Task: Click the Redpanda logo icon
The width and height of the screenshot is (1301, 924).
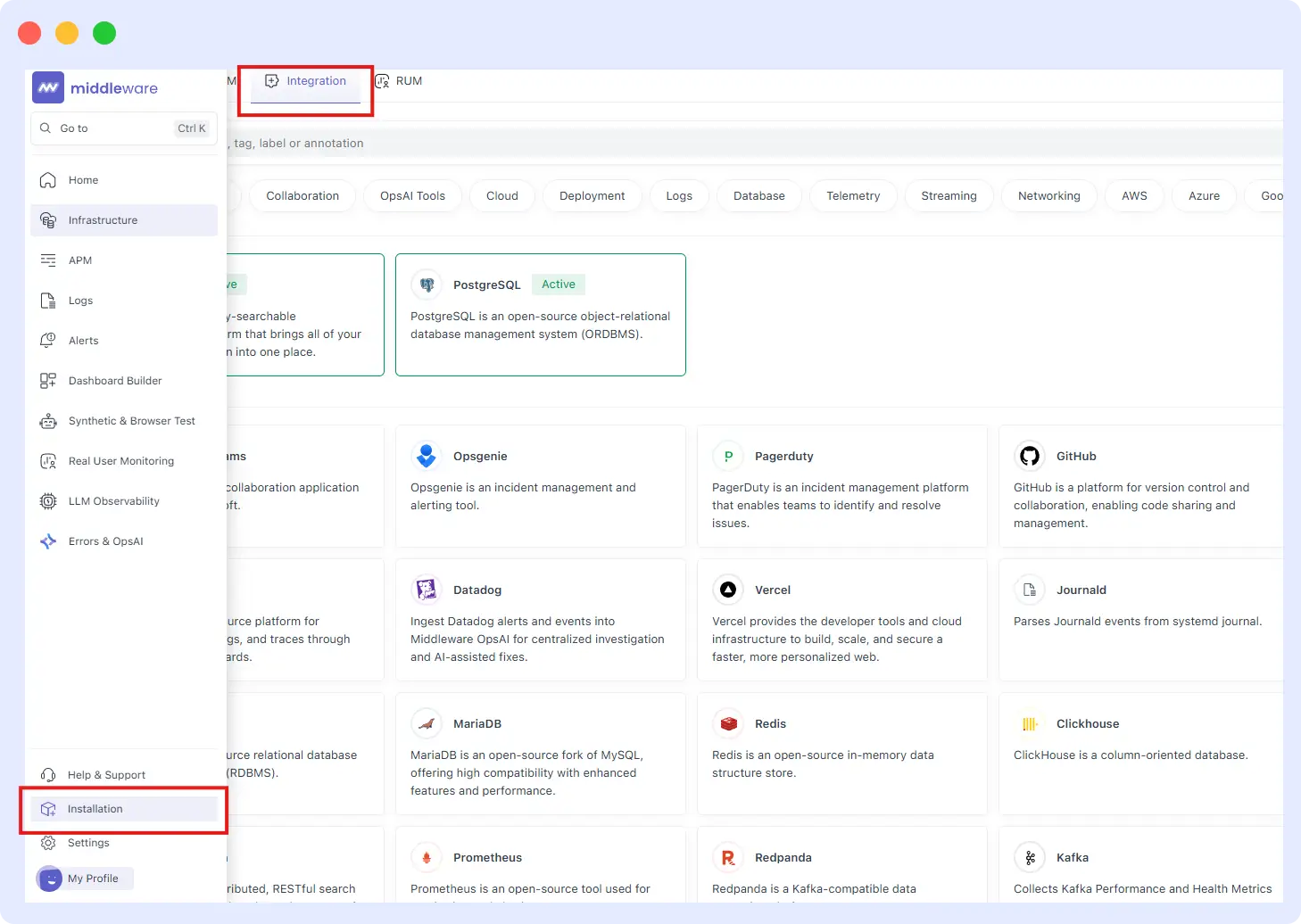Action: click(x=728, y=857)
